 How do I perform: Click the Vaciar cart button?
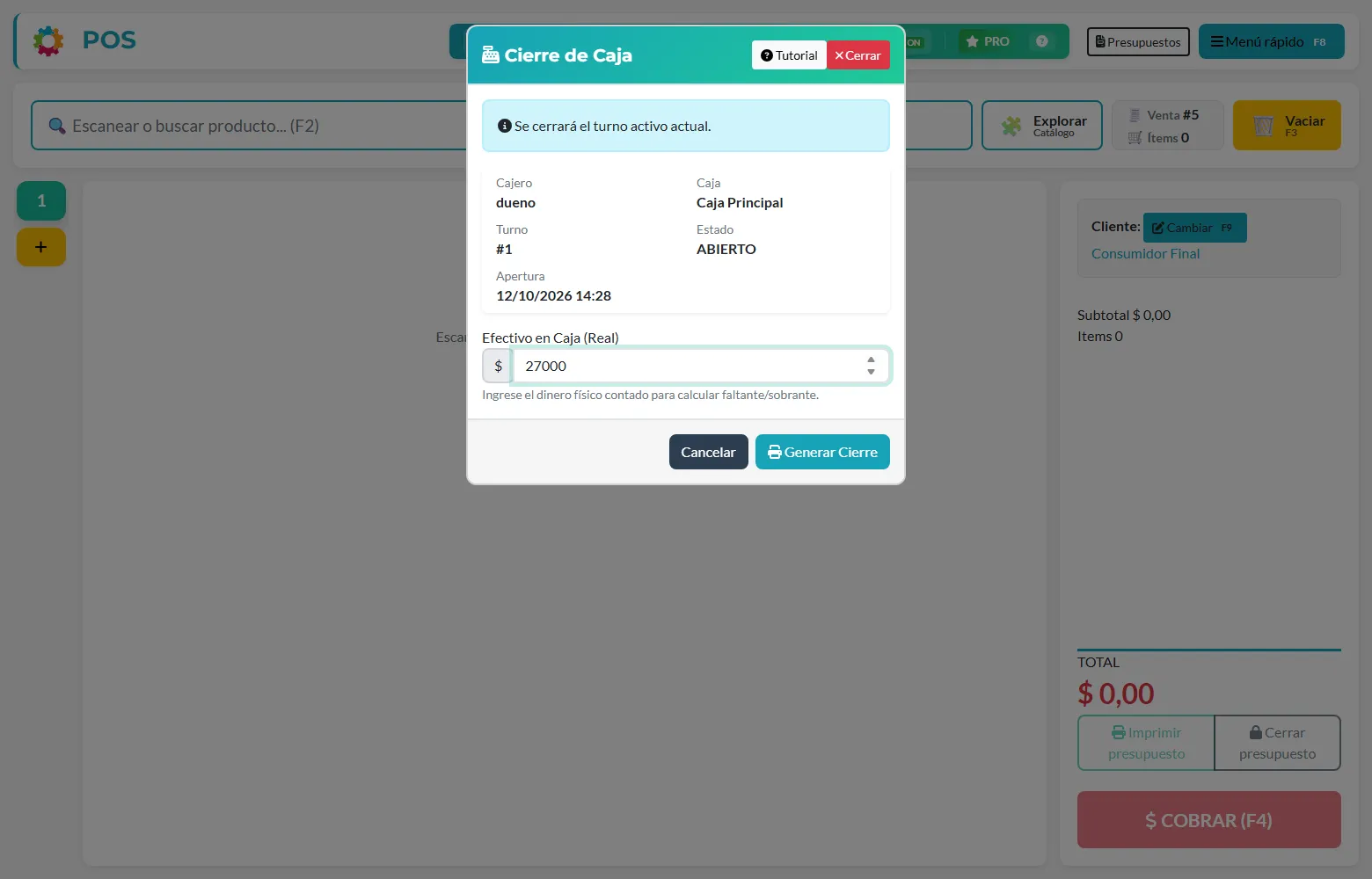pyautogui.click(x=1287, y=126)
